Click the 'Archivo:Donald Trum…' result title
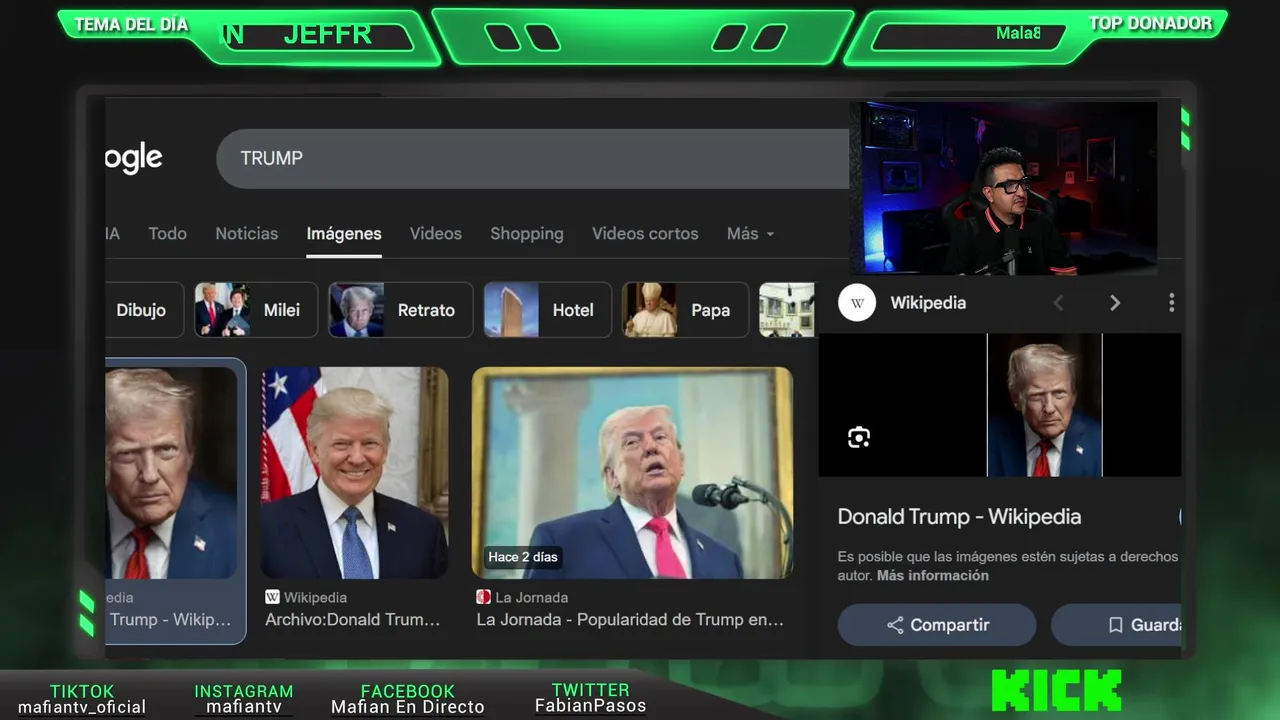This screenshot has height=720, width=1280. click(352, 620)
